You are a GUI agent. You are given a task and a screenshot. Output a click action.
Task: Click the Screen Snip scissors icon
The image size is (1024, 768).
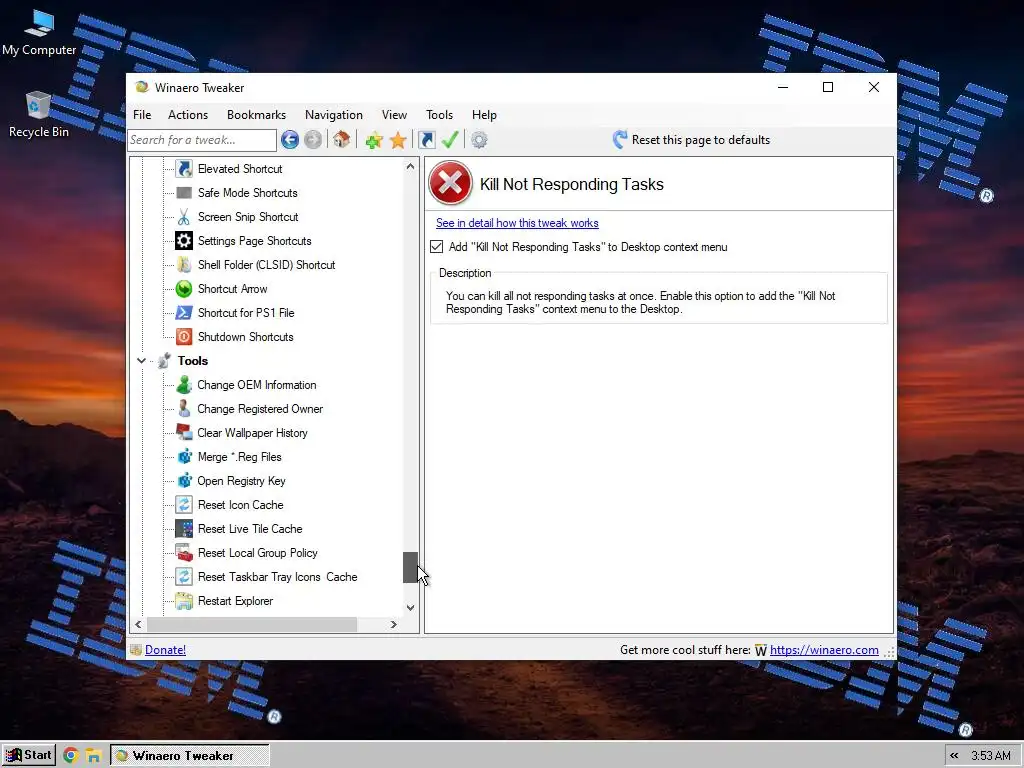(x=184, y=217)
